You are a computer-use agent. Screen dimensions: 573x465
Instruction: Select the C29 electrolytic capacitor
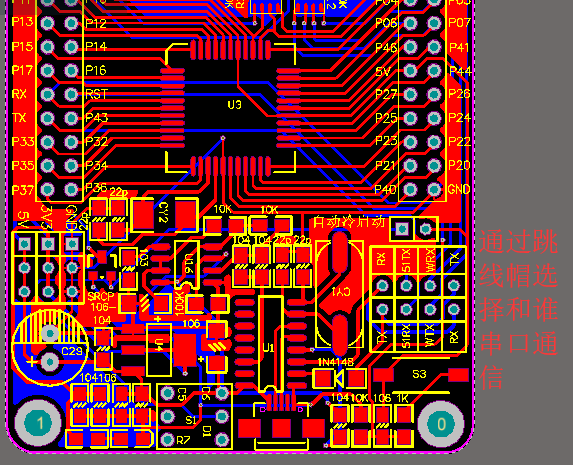(x=50, y=347)
